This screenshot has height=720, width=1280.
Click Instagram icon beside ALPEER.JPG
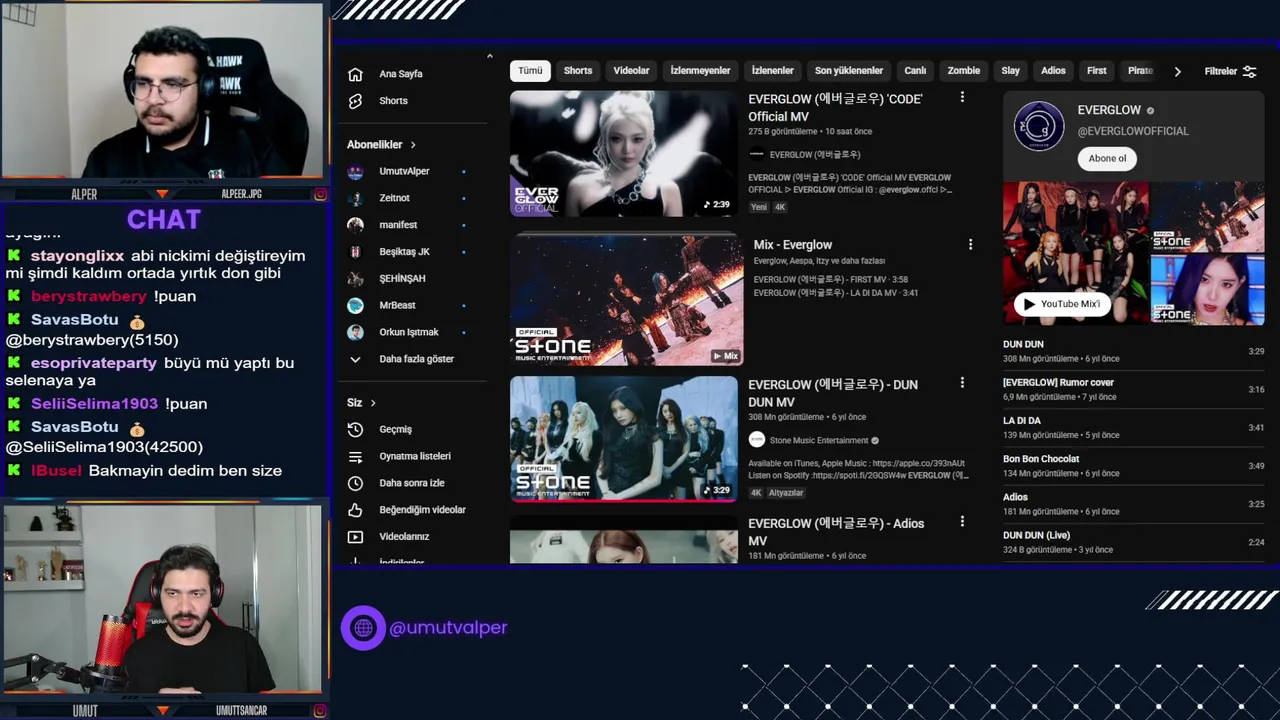[x=320, y=194]
